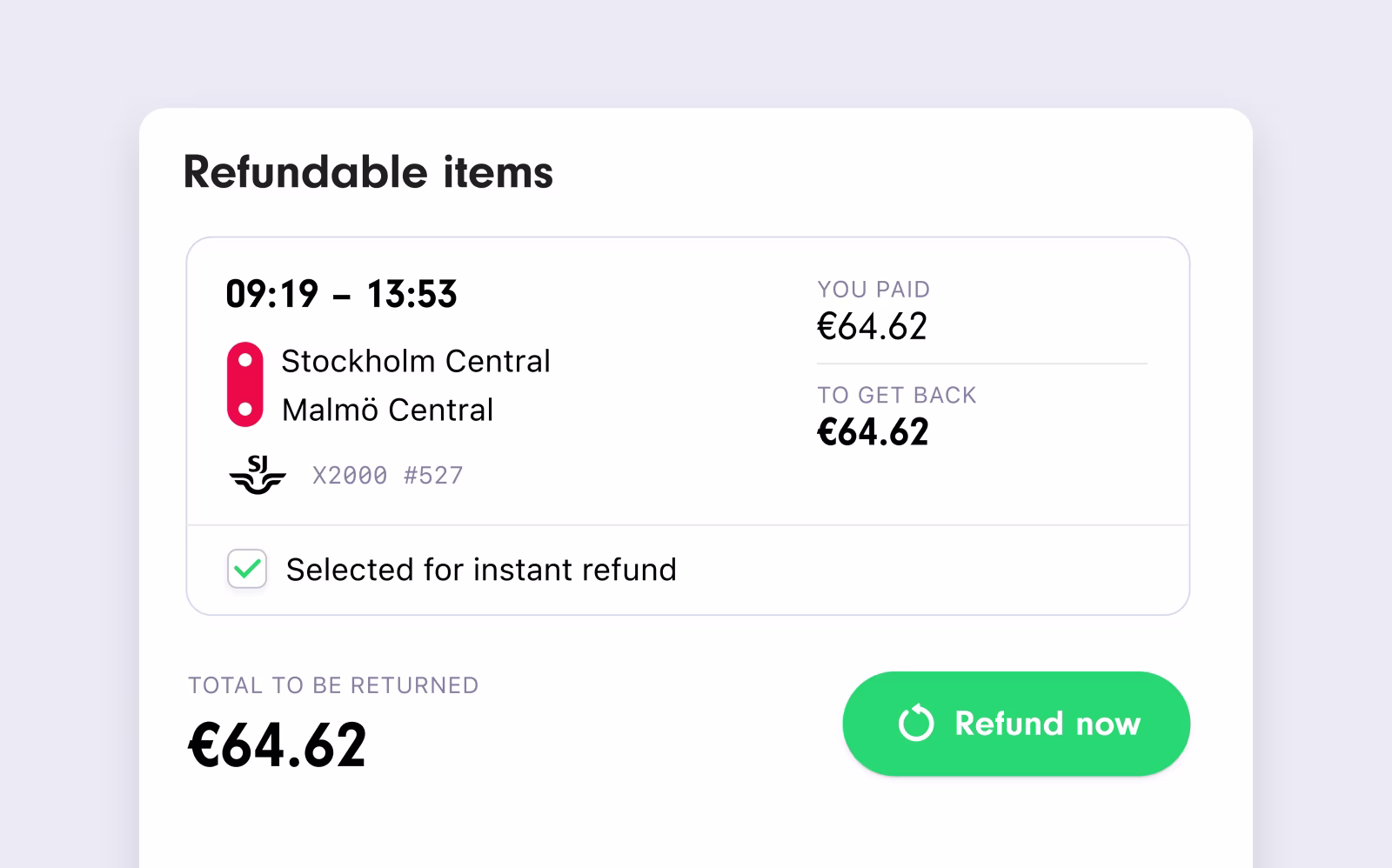The height and width of the screenshot is (868, 1392).
Task: Click the Refund now button
Action: pos(1015,724)
